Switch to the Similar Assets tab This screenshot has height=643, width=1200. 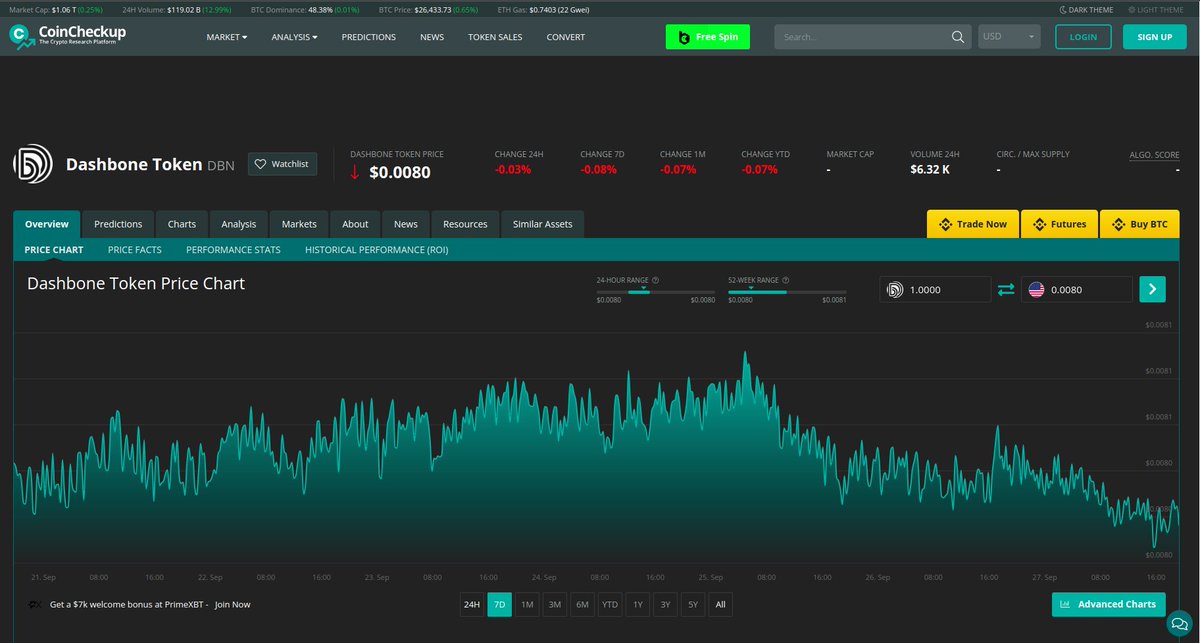[x=543, y=224]
